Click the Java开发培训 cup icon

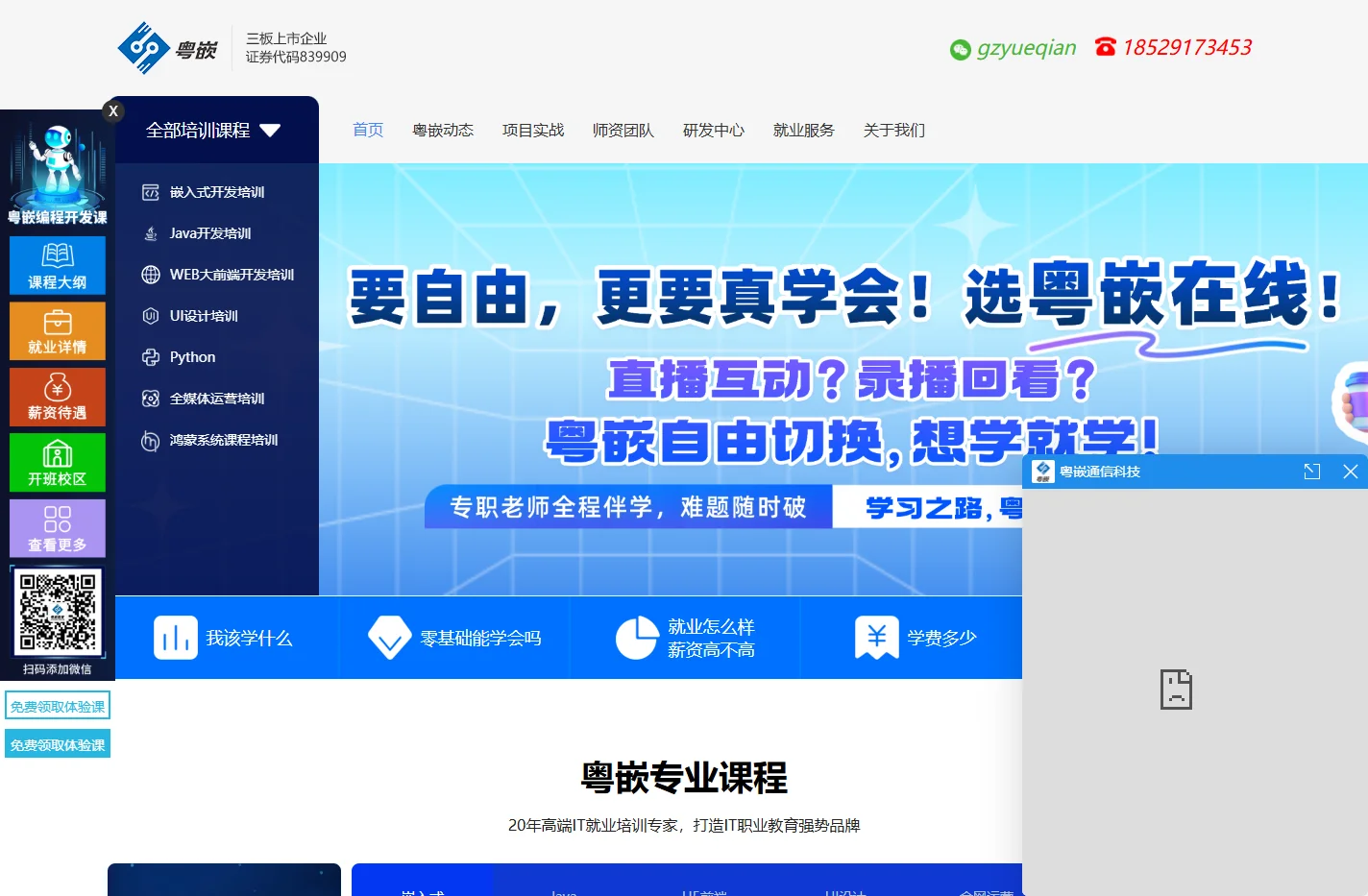[151, 233]
